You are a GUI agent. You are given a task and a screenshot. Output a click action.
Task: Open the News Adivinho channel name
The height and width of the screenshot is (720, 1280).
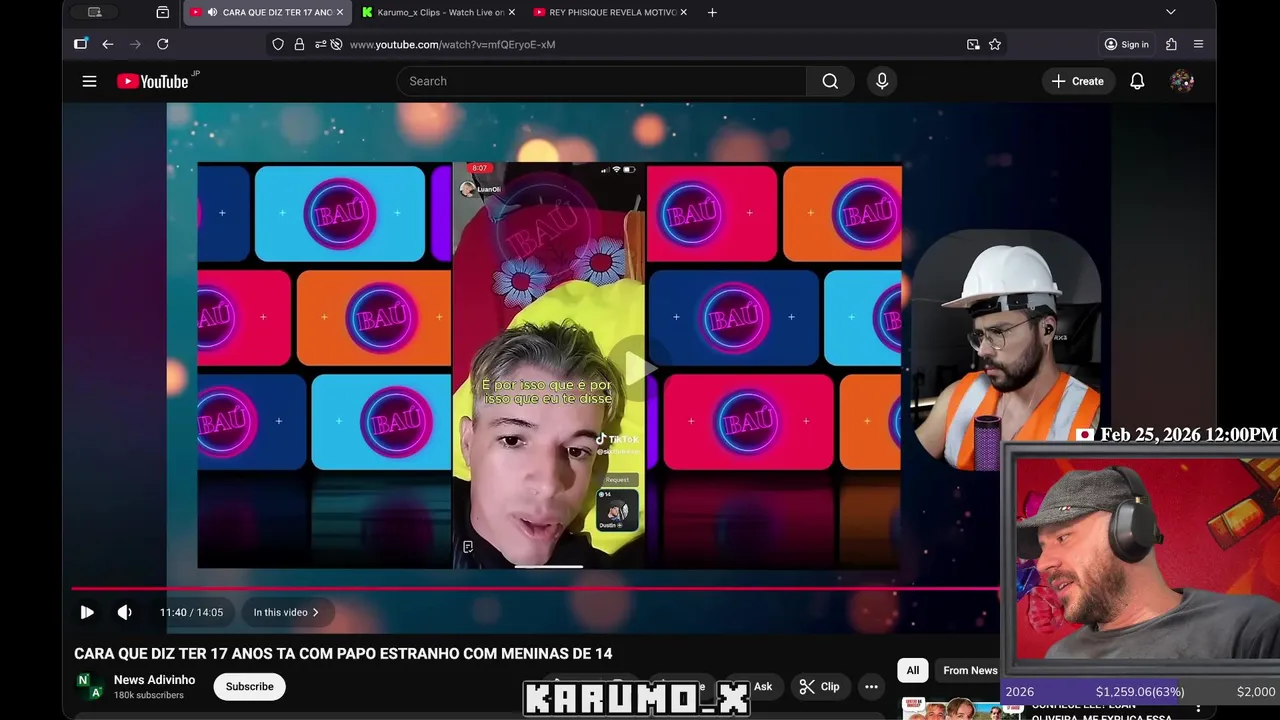[x=154, y=680]
